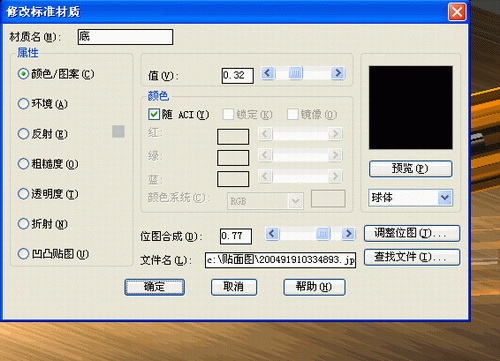Click the black material preview thumbnail
The width and height of the screenshot is (500, 361).
[x=411, y=107]
